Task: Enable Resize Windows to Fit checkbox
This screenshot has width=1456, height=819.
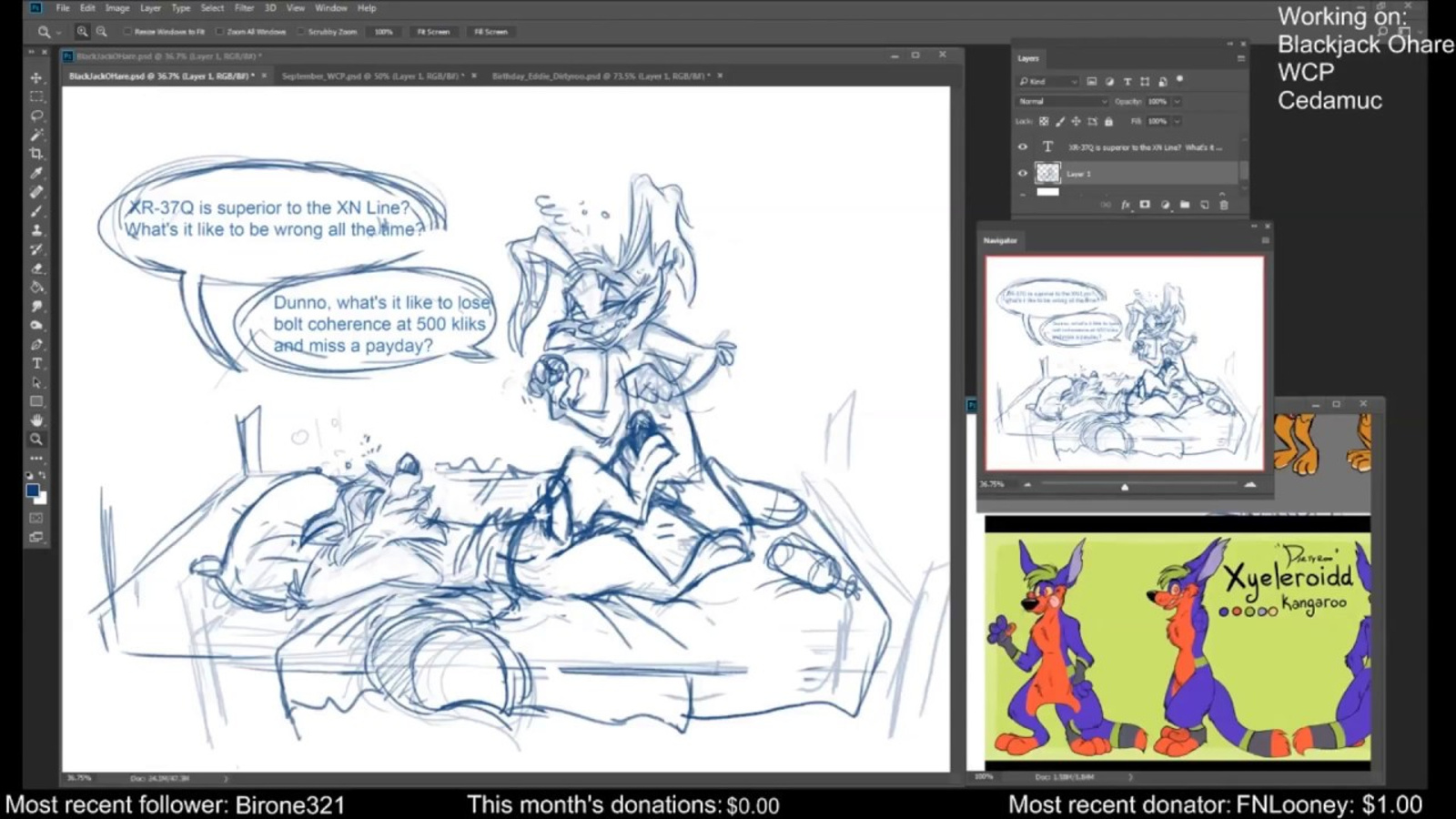Action: click(x=128, y=32)
